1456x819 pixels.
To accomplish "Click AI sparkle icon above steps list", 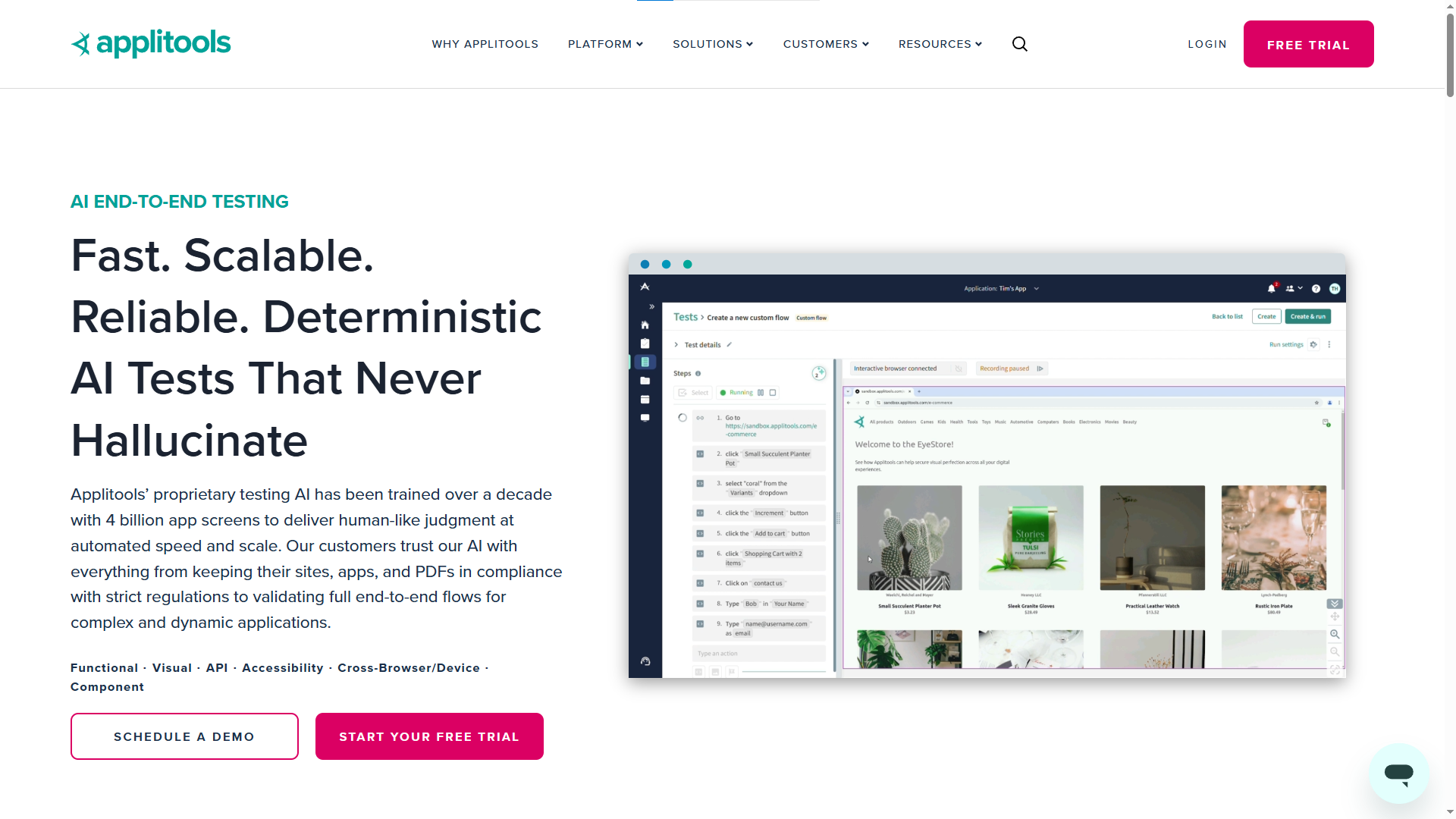I will click(818, 373).
